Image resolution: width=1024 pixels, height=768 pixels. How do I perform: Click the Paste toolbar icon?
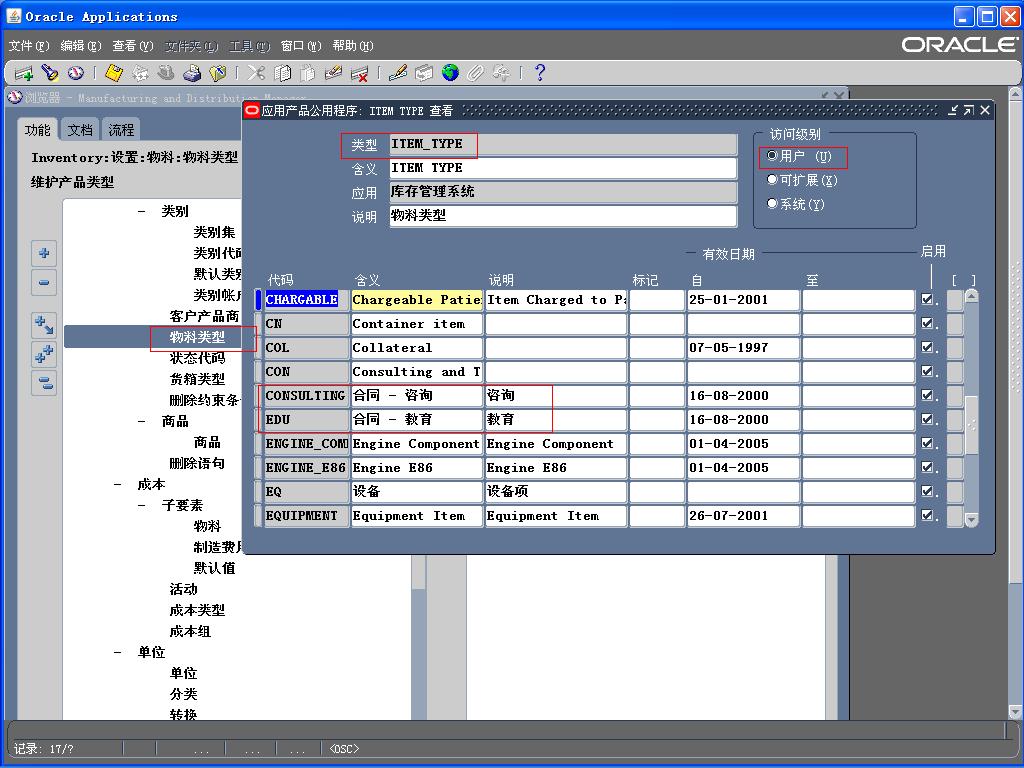pyautogui.click(x=308, y=73)
